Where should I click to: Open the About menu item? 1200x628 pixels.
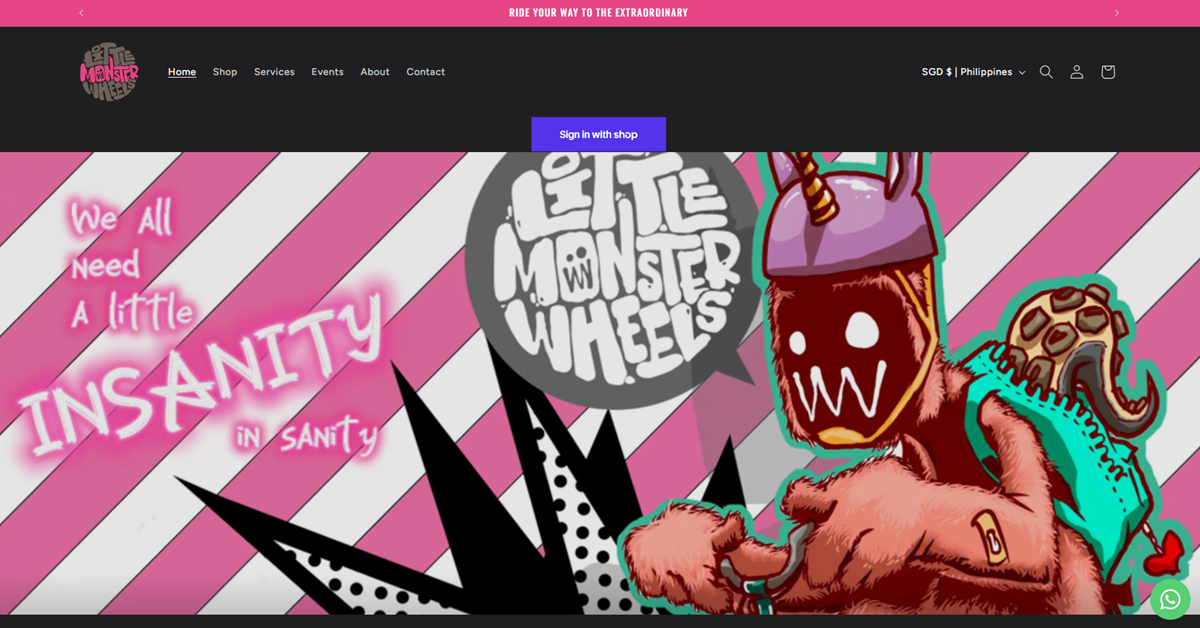[x=375, y=72]
